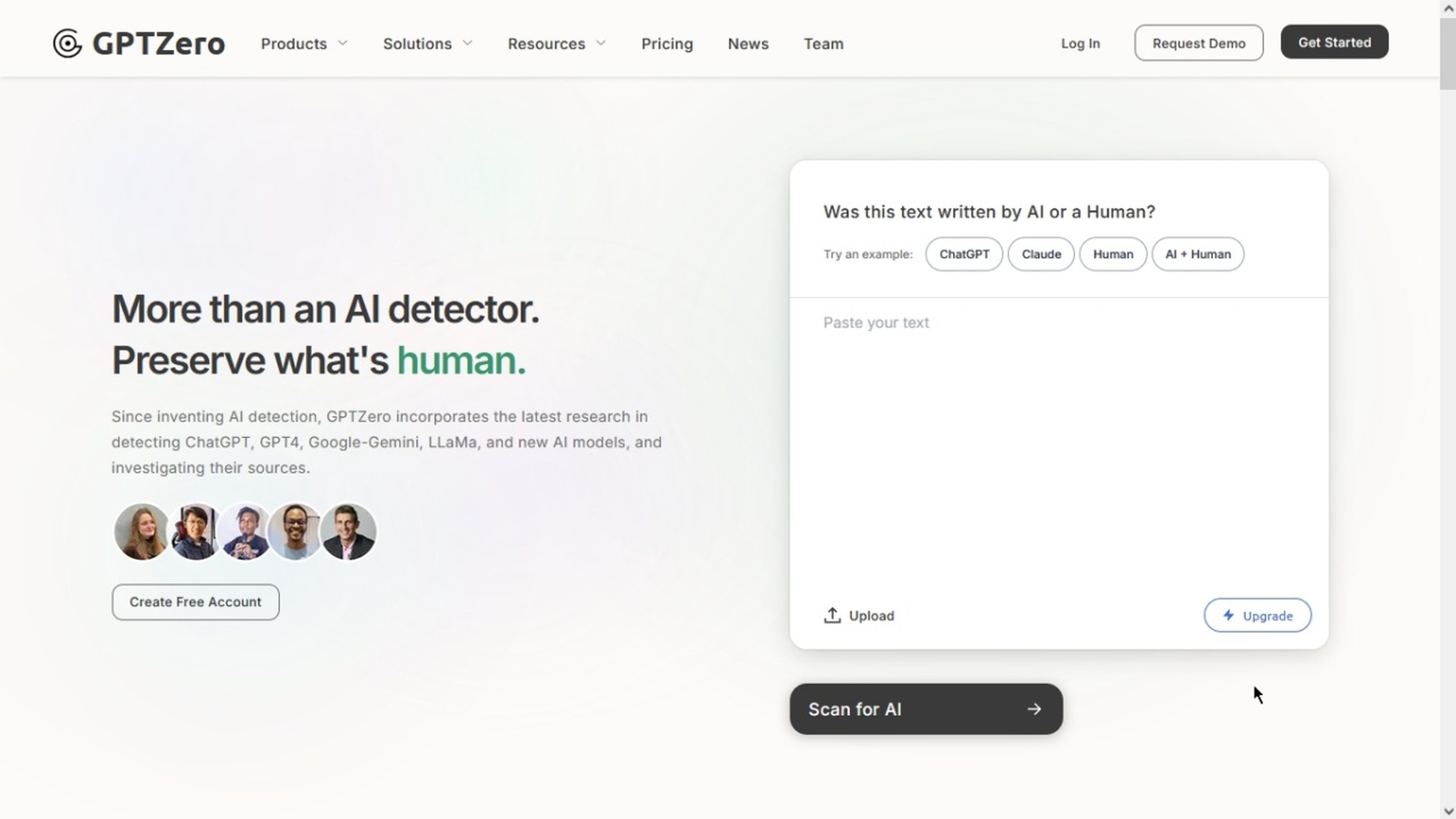Click the Get Started button
Screen dimensions: 1456x819
point(1335,42)
